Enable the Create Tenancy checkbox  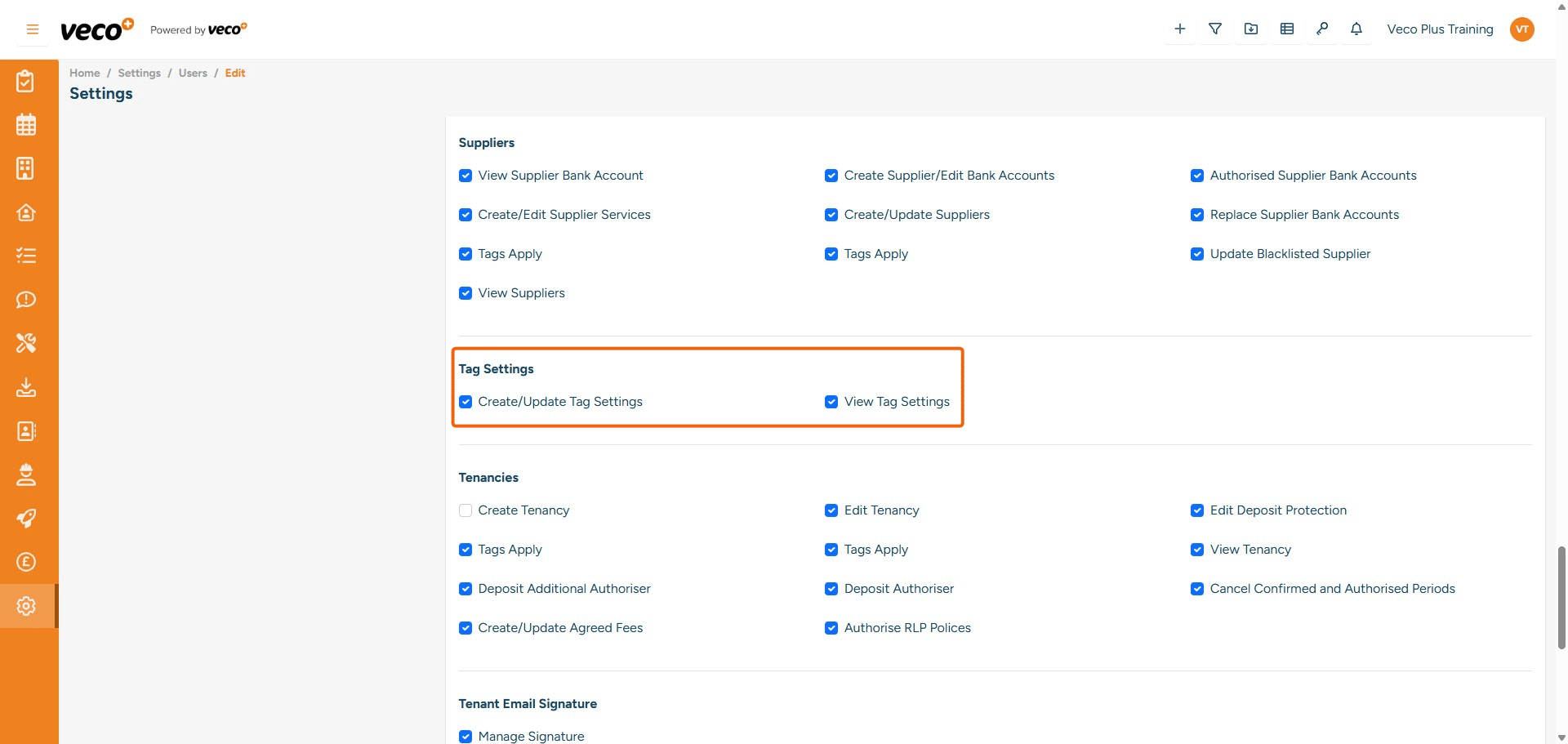pyautogui.click(x=465, y=510)
